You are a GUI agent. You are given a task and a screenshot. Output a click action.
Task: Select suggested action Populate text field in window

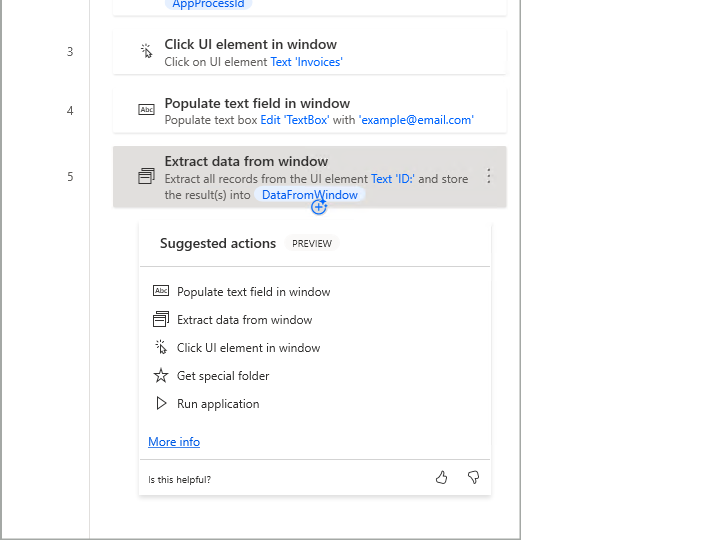pyautogui.click(x=253, y=292)
